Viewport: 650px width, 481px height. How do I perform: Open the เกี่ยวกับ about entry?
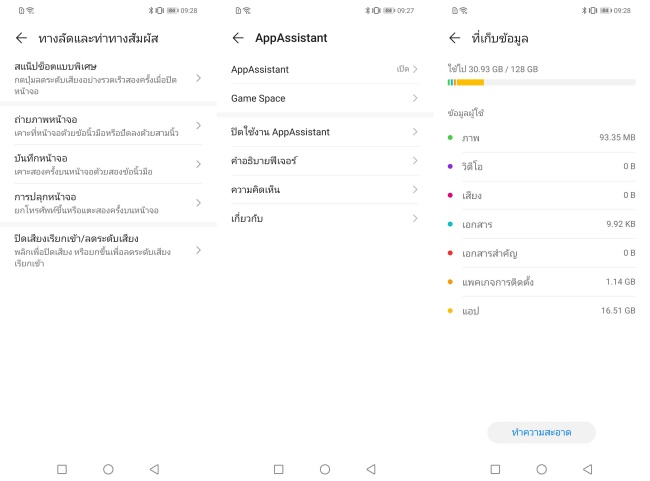tap(325, 219)
